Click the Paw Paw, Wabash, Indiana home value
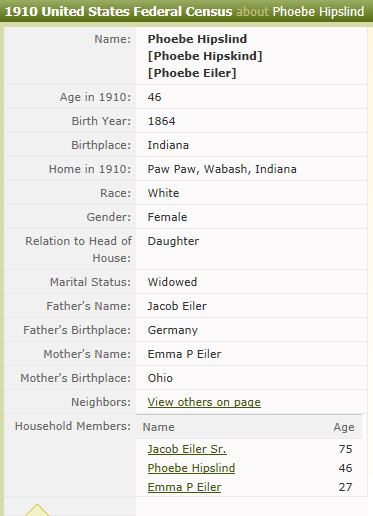This screenshot has height=516, width=373. click(x=222, y=169)
